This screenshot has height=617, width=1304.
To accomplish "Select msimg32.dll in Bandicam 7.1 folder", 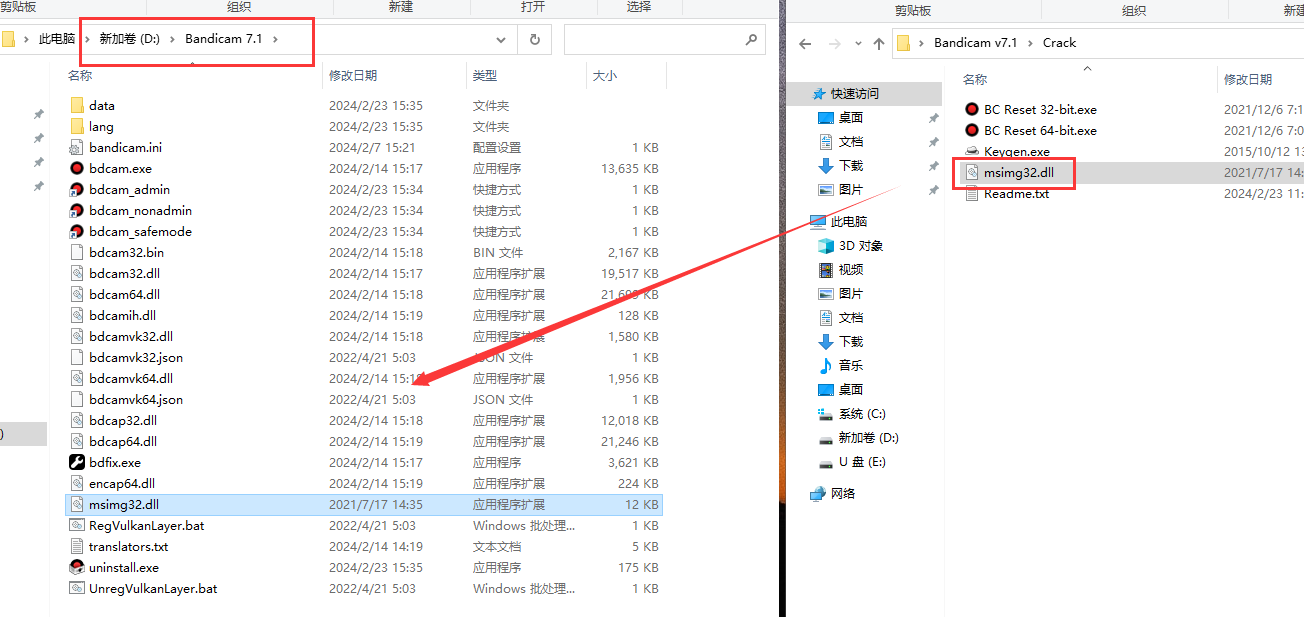I will tap(364, 504).
